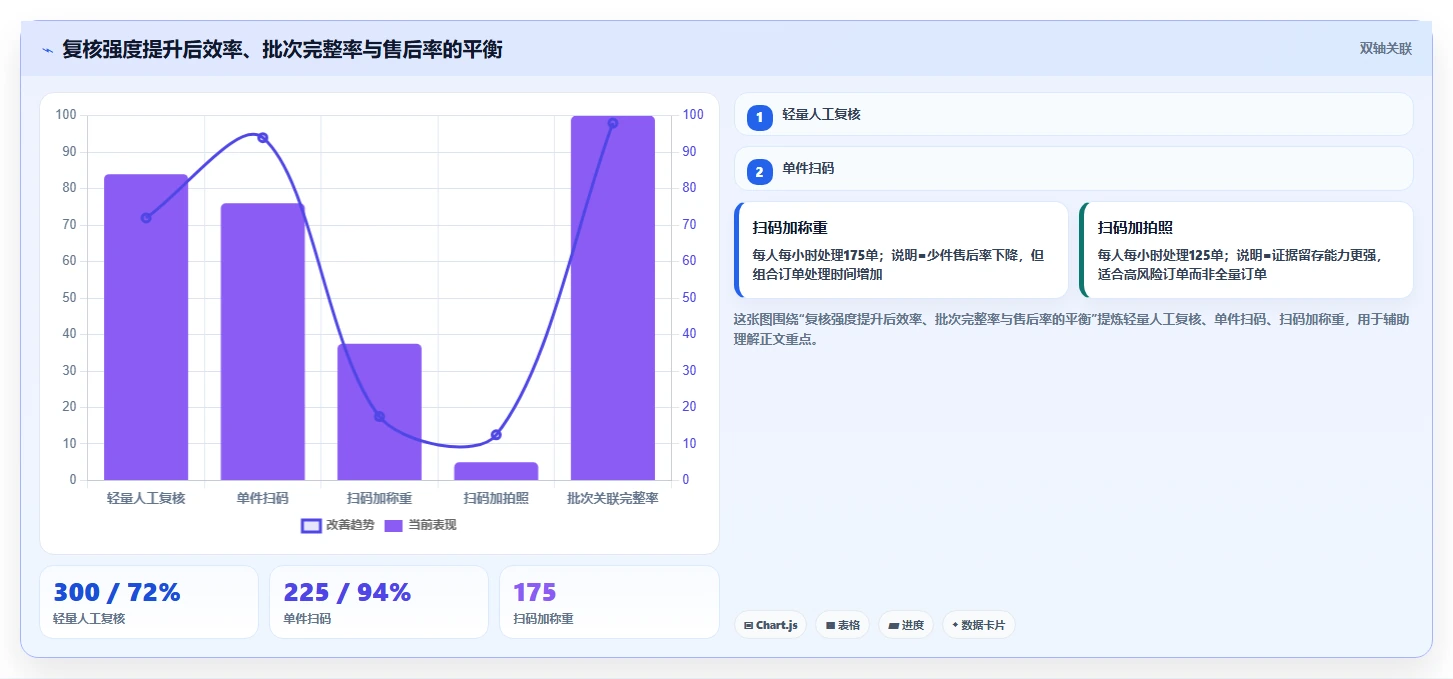Viewport: 1453px width, 679px height.
Task: Click the description paragraph 这张图围绕
Action: click(1072, 329)
